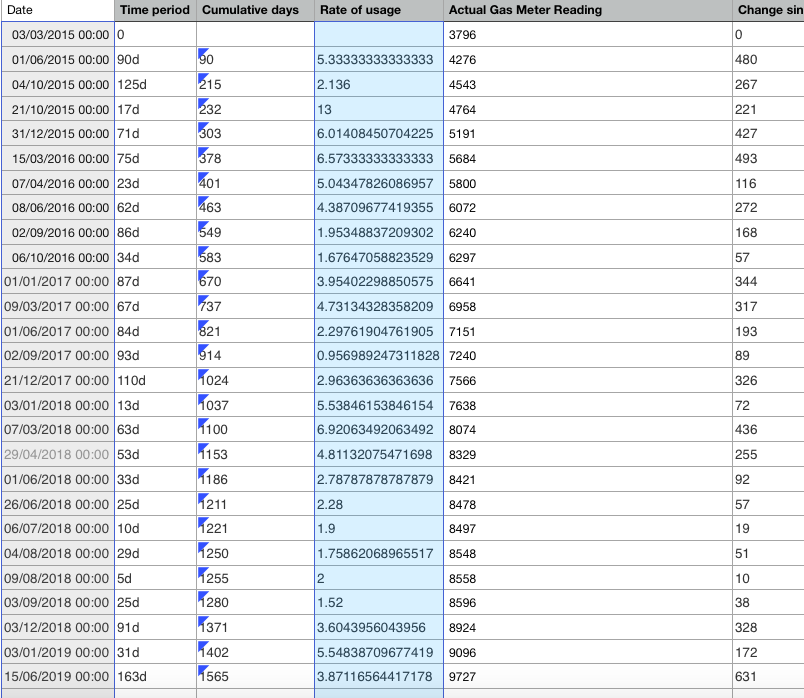Image resolution: width=804 pixels, height=698 pixels.
Task: Click the cumulative days cell 215
Action: (255, 85)
